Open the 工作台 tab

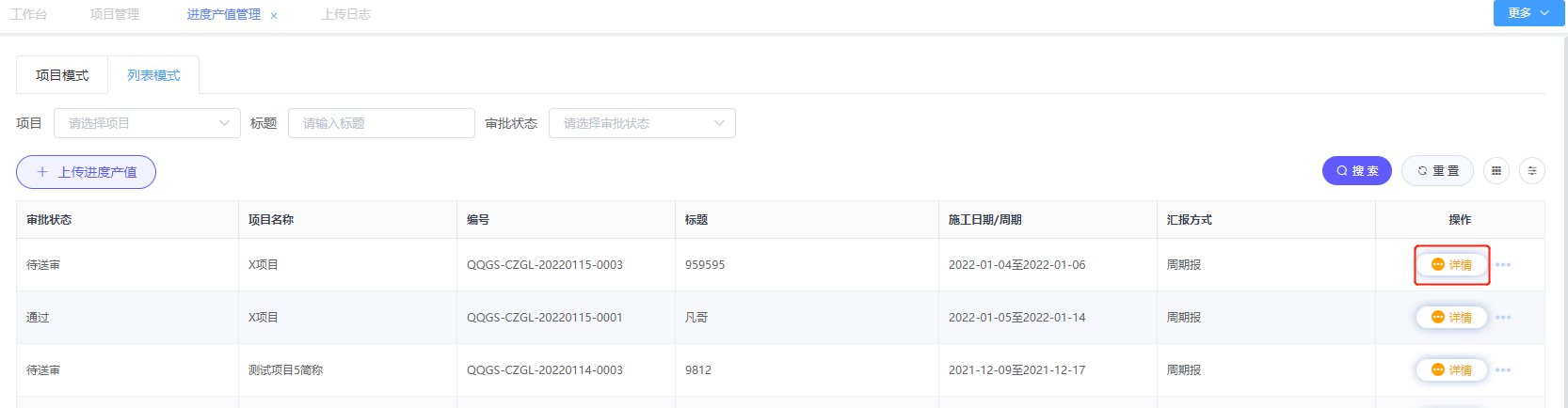[28, 14]
